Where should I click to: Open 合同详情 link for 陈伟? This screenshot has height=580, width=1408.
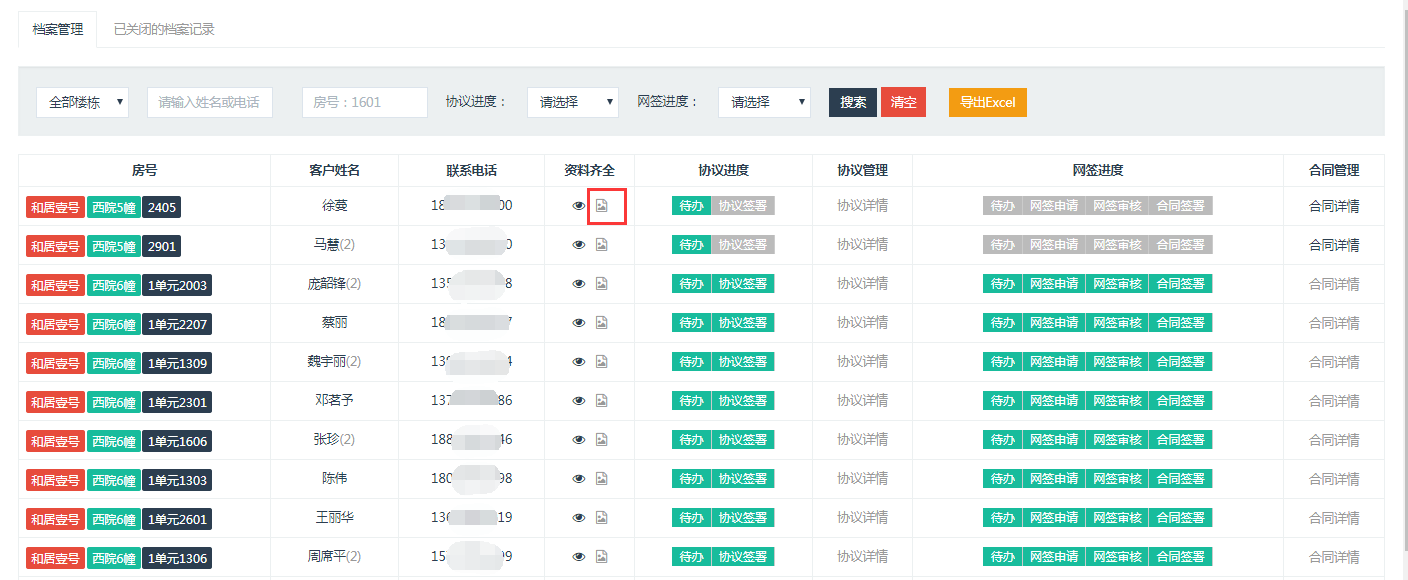pos(1334,479)
